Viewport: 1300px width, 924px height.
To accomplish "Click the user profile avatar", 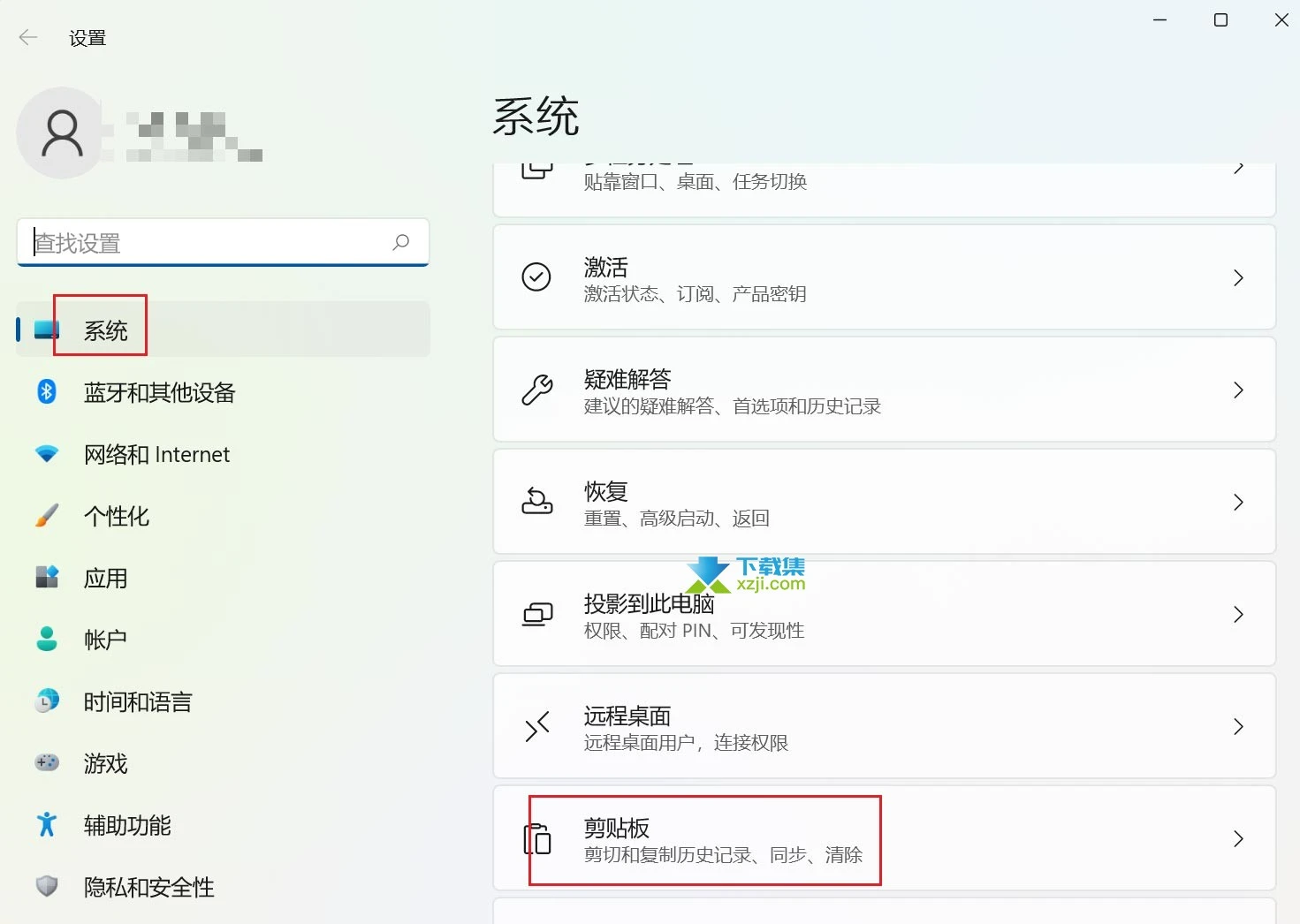I will pyautogui.click(x=62, y=133).
